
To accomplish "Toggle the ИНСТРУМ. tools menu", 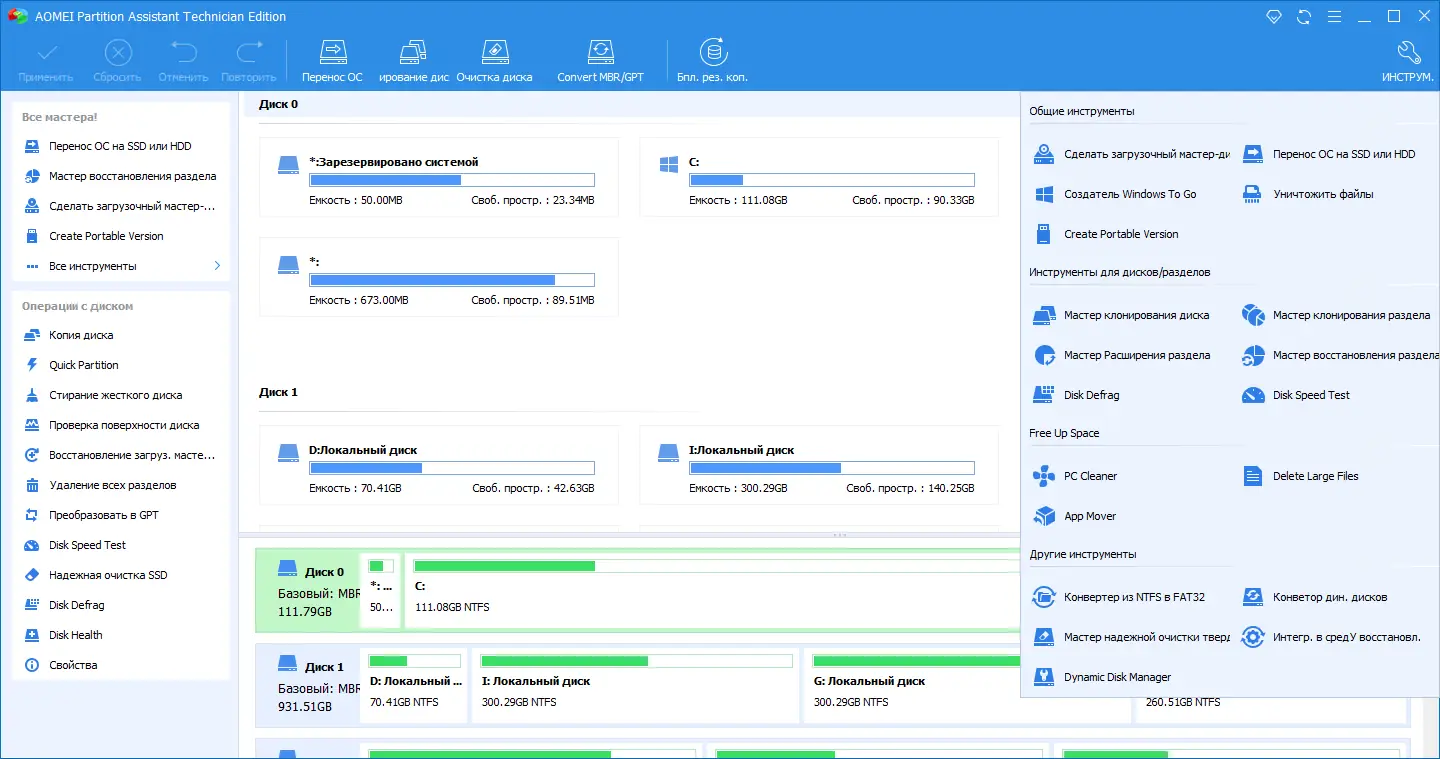I will pyautogui.click(x=1407, y=62).
